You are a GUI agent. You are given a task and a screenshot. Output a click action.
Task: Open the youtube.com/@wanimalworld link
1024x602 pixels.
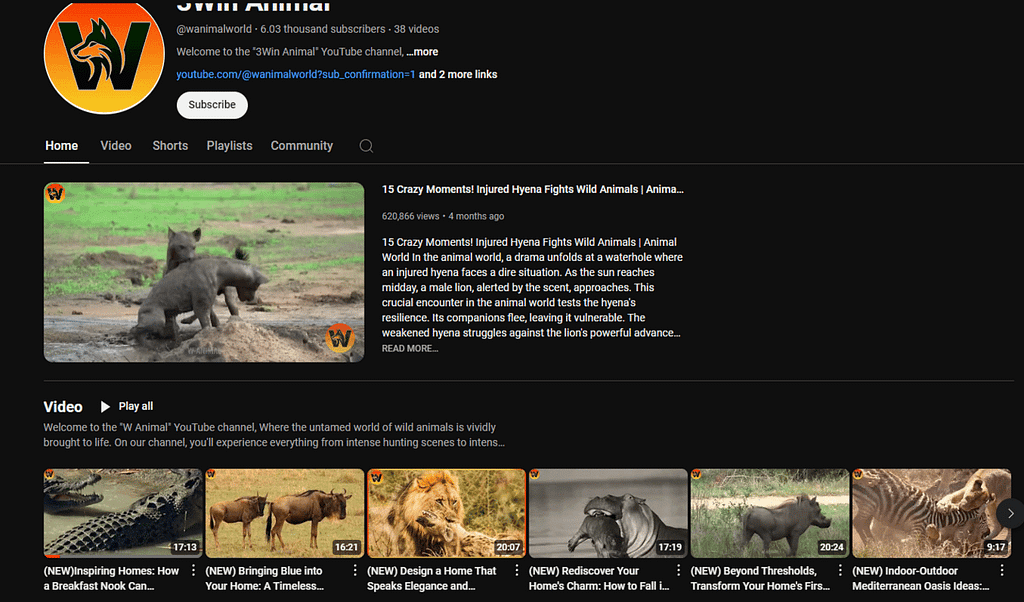(x=296, y=74)
